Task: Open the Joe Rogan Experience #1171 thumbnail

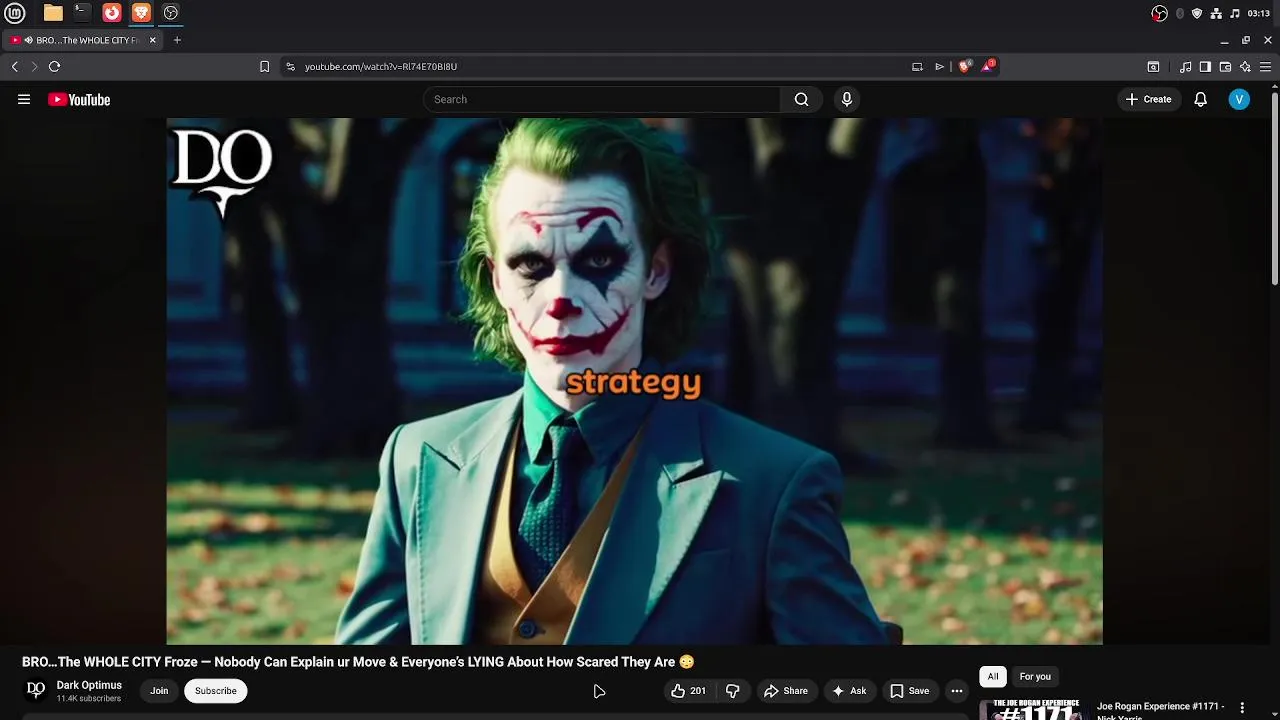Action: coord(1034,709)
